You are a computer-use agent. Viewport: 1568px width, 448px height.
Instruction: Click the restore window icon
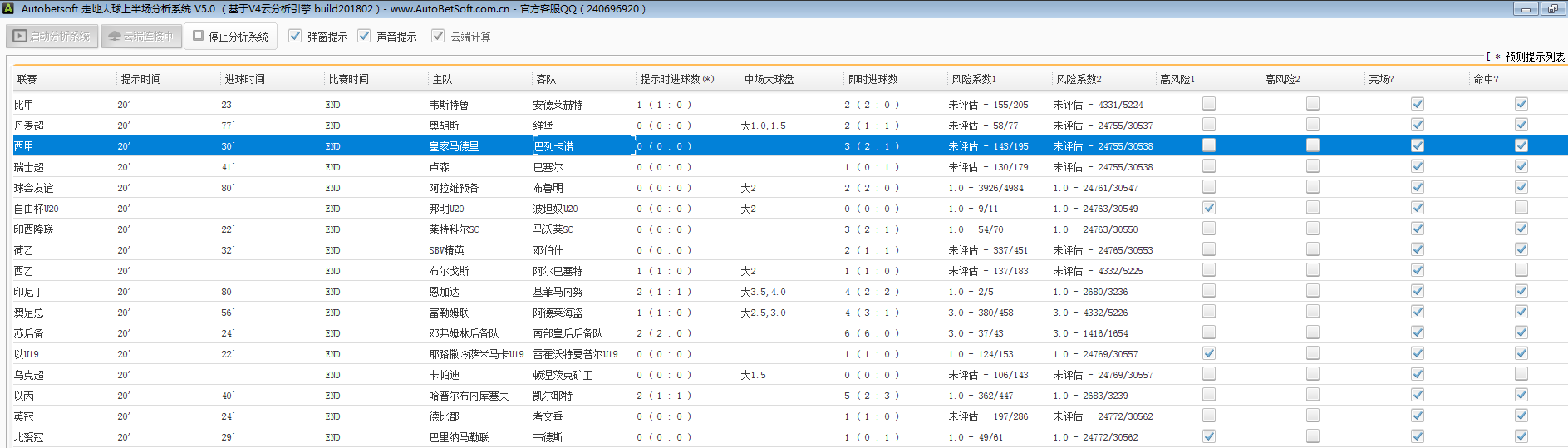1552,9
